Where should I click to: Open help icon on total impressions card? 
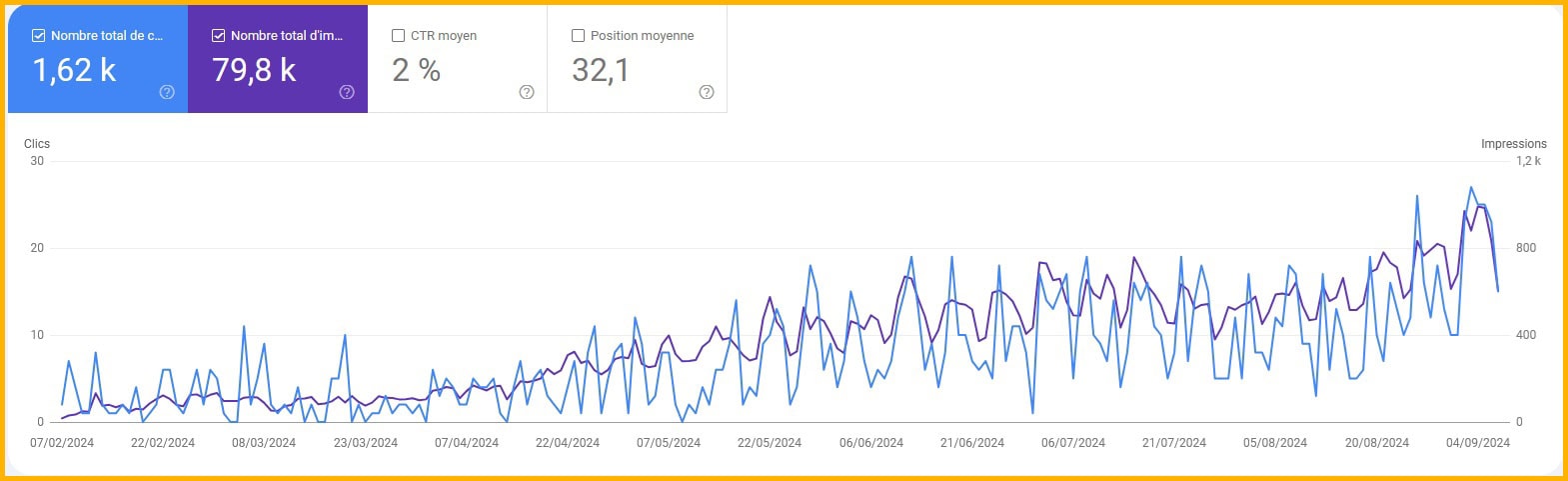[x=347, y=92]
